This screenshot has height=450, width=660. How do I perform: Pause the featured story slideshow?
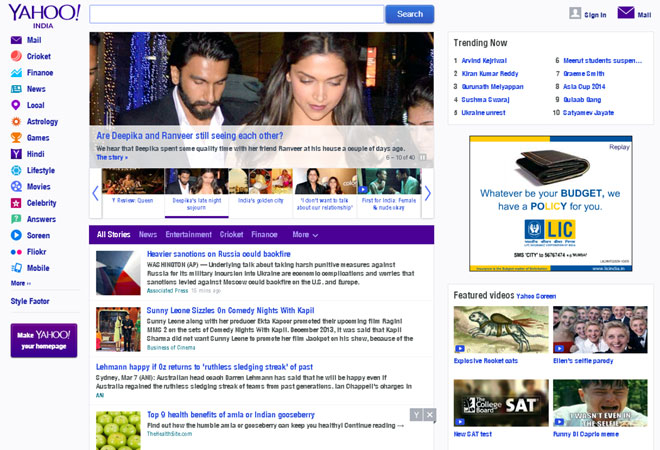click(x=423, y=157)
